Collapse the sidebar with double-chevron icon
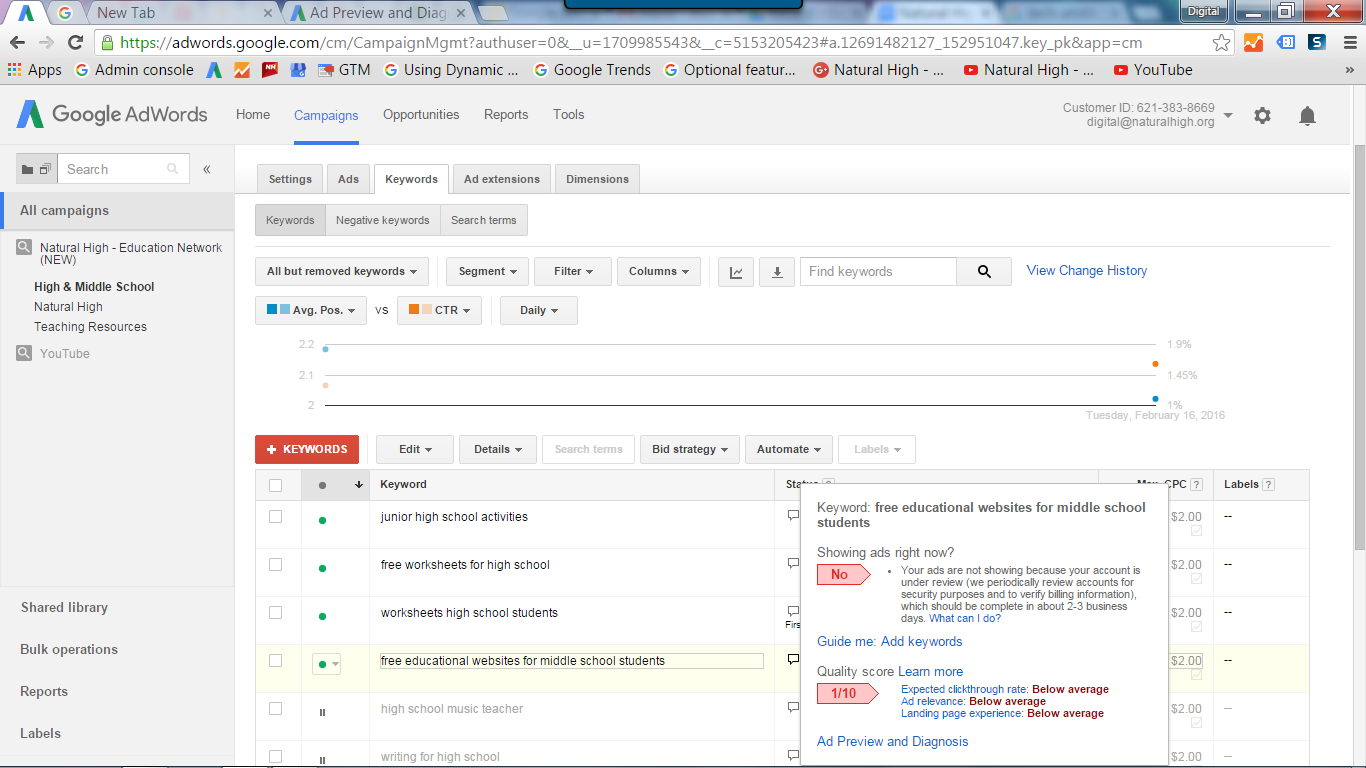This screenshot has height=768, width=1366. pyautogui.click(x=207, y=169)
